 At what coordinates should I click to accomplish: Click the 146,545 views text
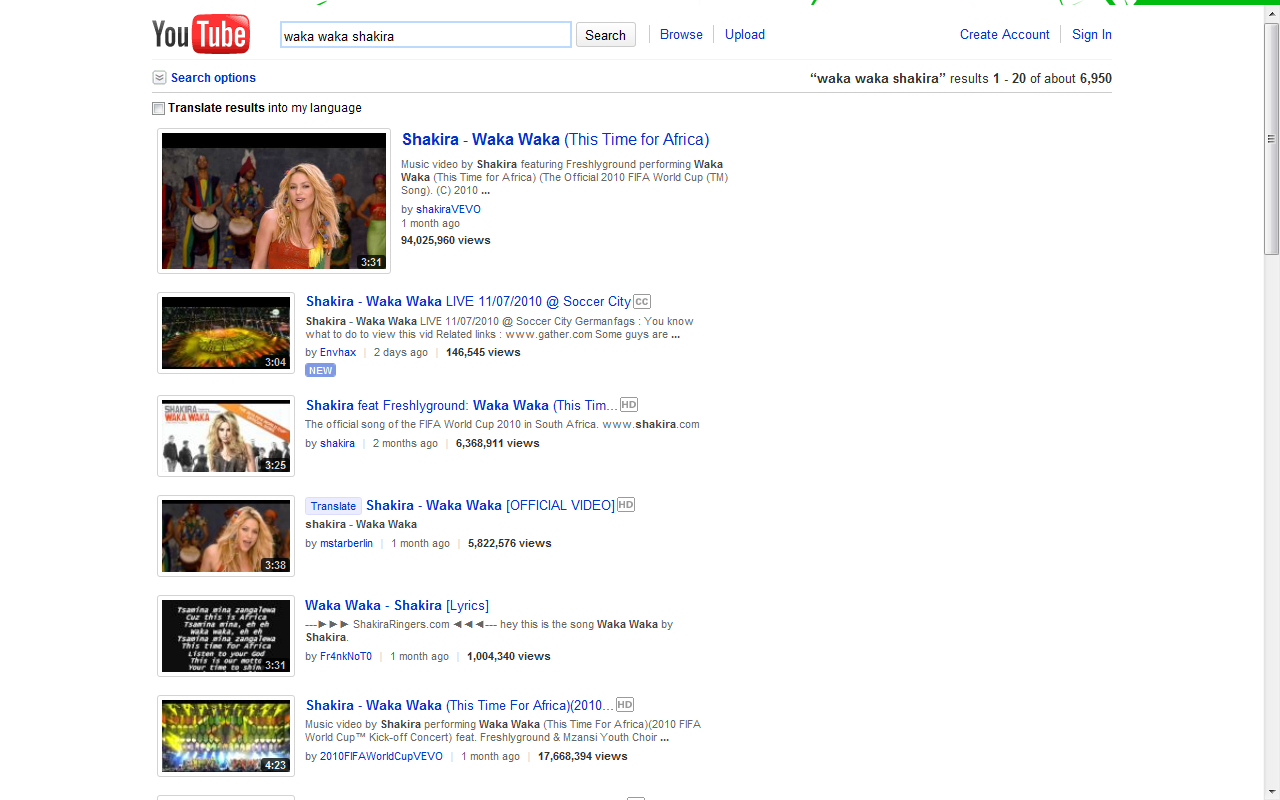[483, 353]
